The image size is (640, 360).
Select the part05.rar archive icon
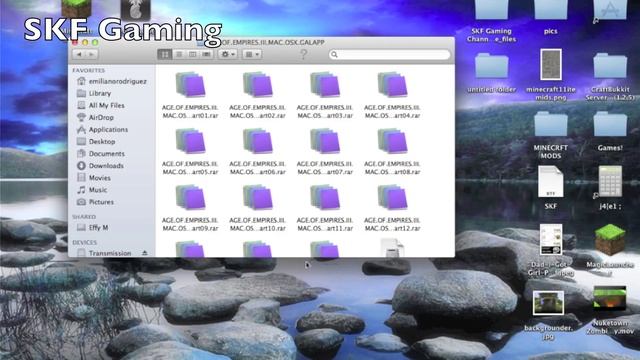click(191, 141)
